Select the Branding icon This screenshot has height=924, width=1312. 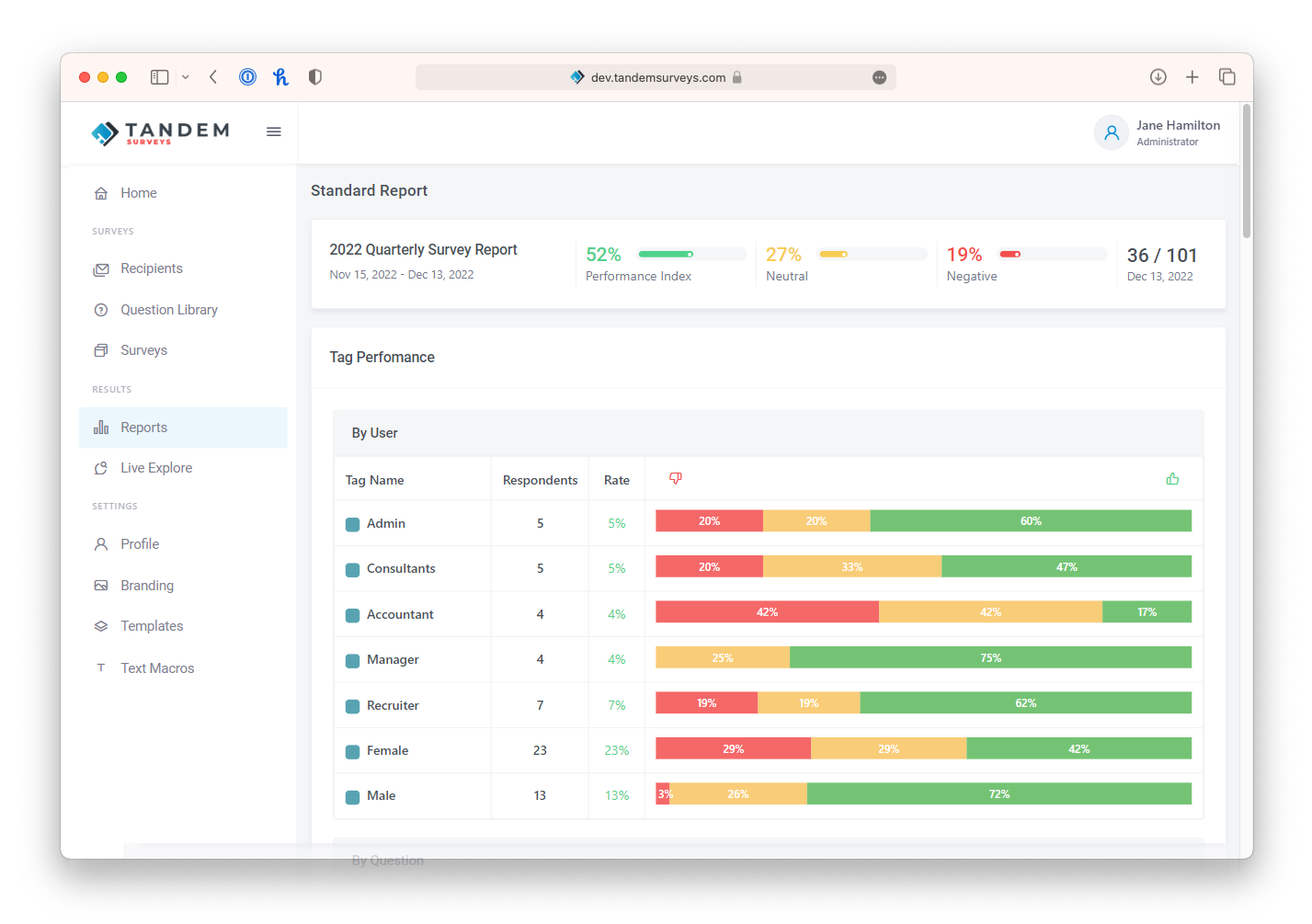pyautogui.click(x=101, y=585)
